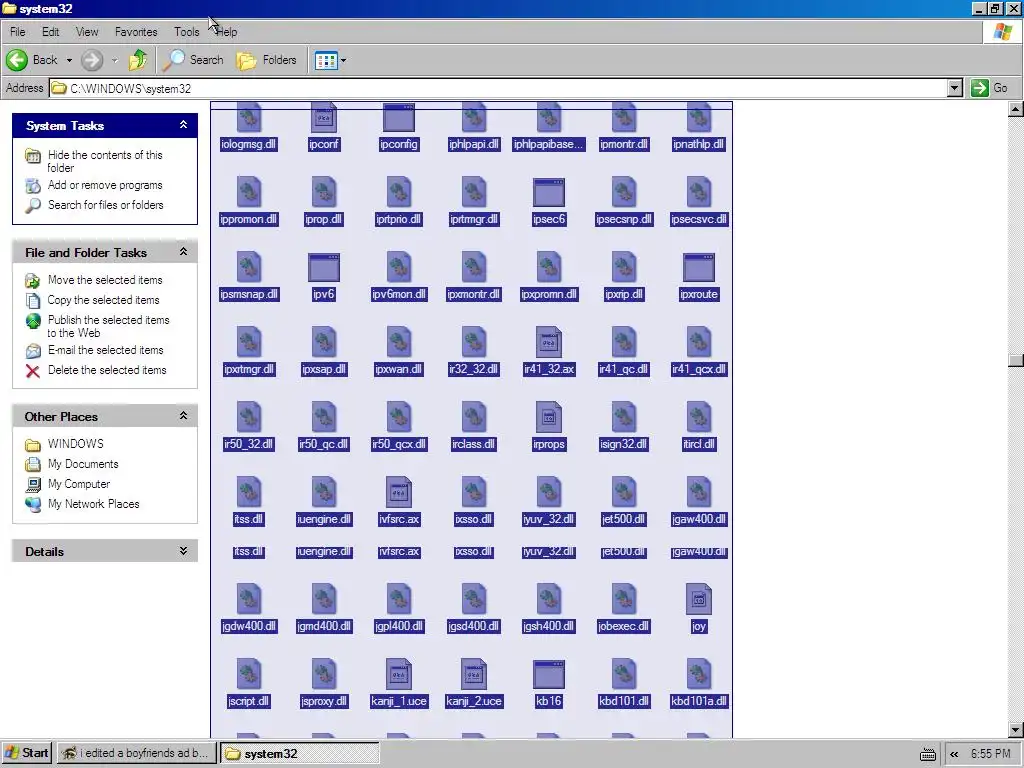Select the ipconfig application icon
The height and width of the screenshot is (768, 1024).
398,118
